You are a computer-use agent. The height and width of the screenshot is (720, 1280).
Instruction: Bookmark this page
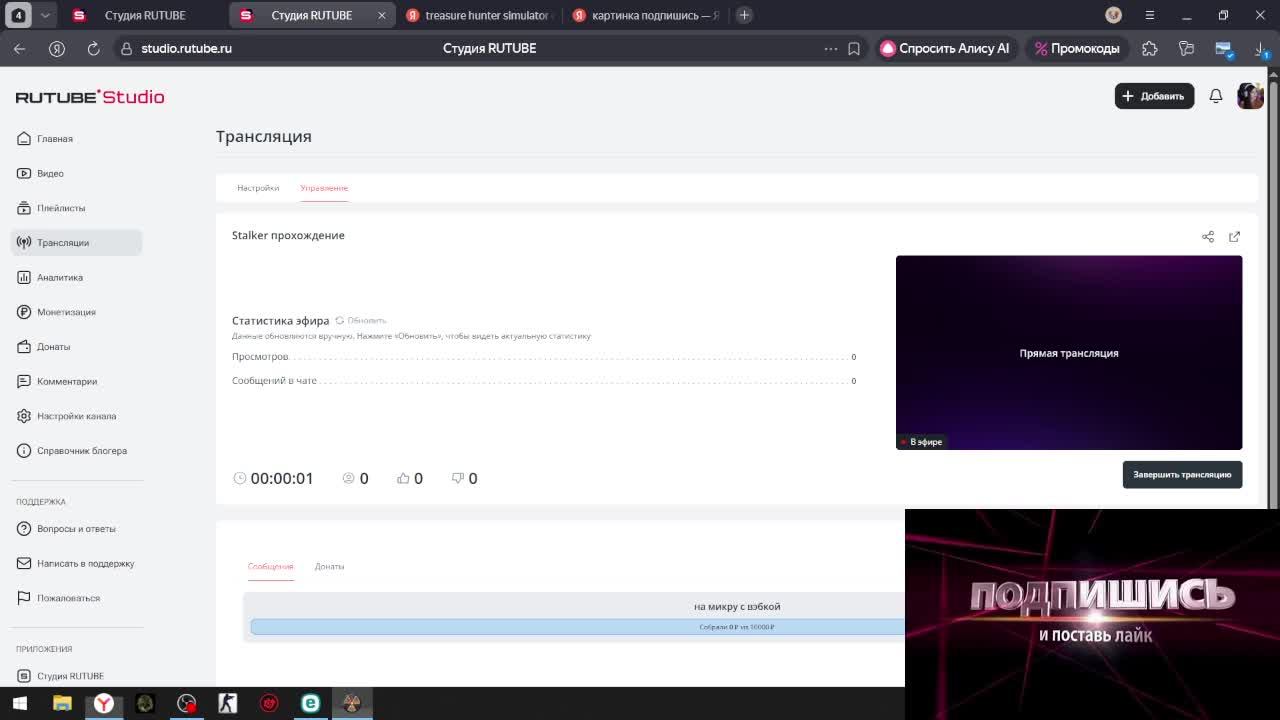click(854, 48)
